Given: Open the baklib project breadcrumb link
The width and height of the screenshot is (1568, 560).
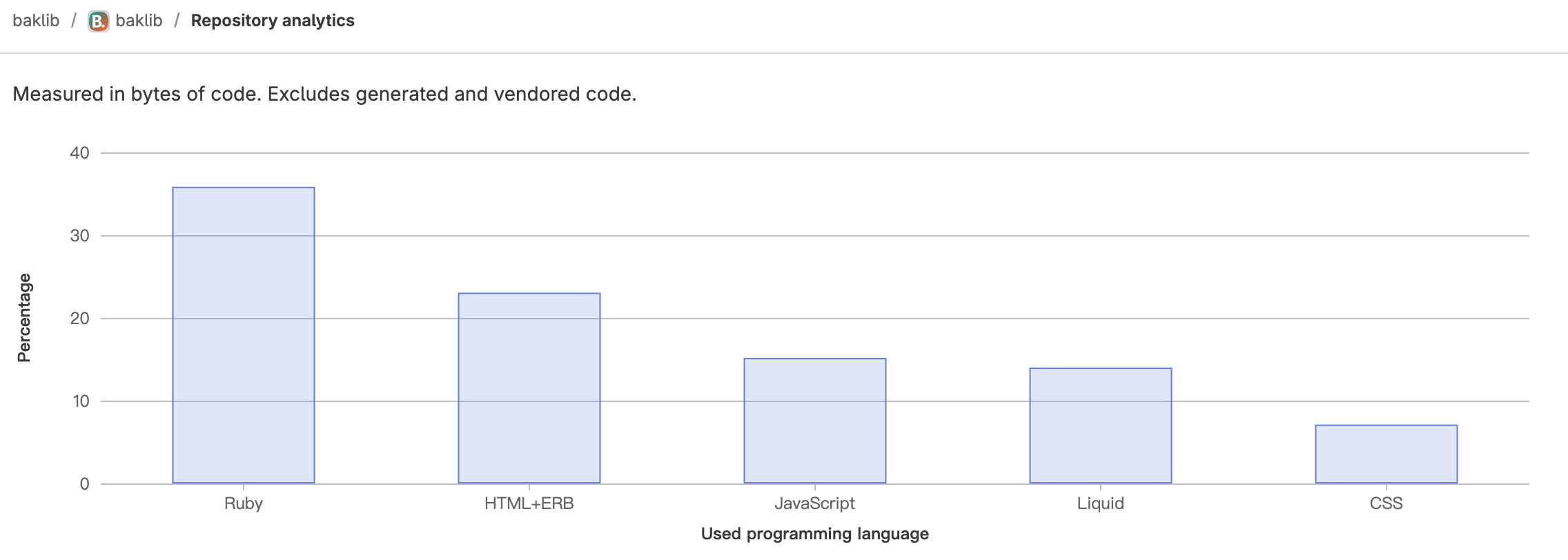Looking at the screenshot, I should [139, 21].
